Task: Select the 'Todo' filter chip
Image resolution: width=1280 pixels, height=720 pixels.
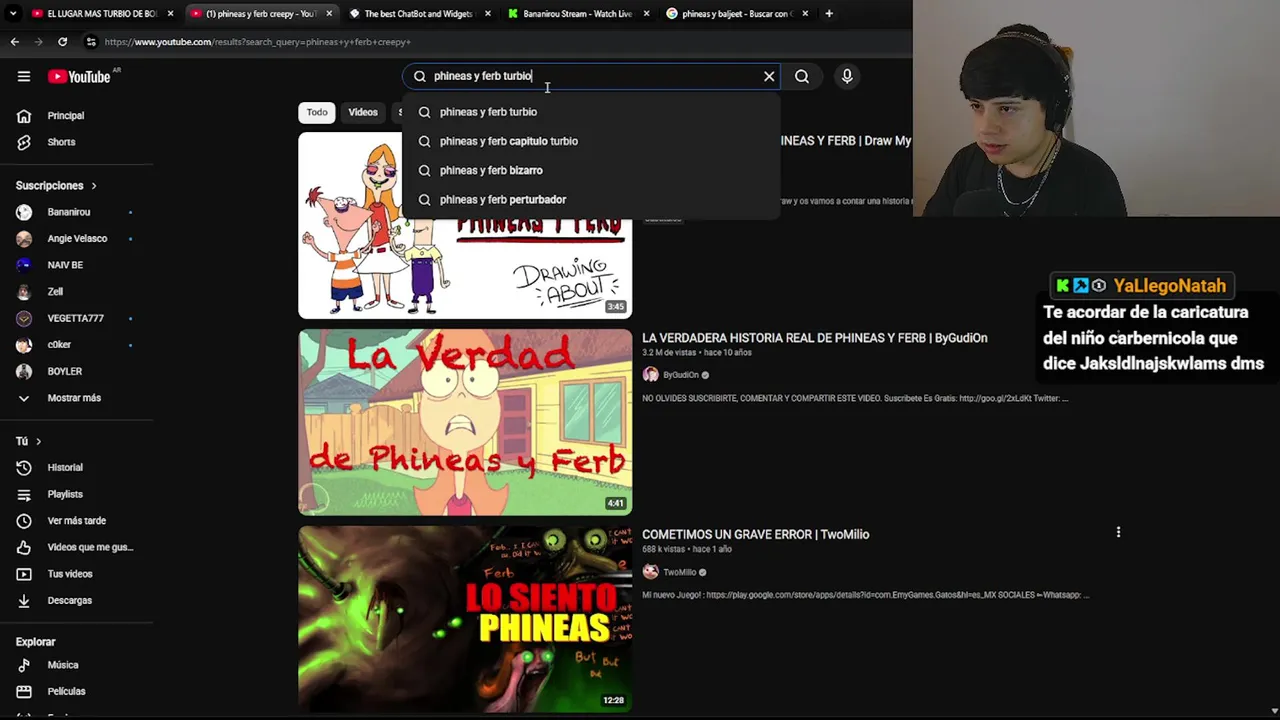Action: (x=317, y=112)
